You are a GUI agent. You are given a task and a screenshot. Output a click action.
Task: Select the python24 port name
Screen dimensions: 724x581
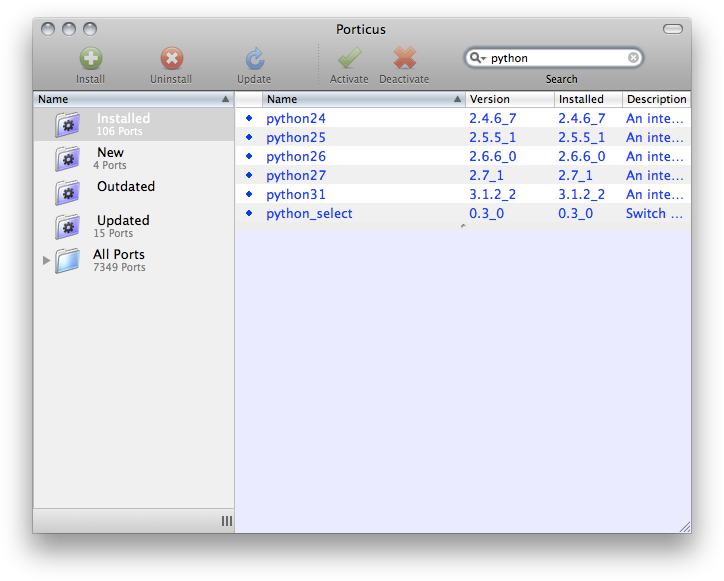point(296,119)
